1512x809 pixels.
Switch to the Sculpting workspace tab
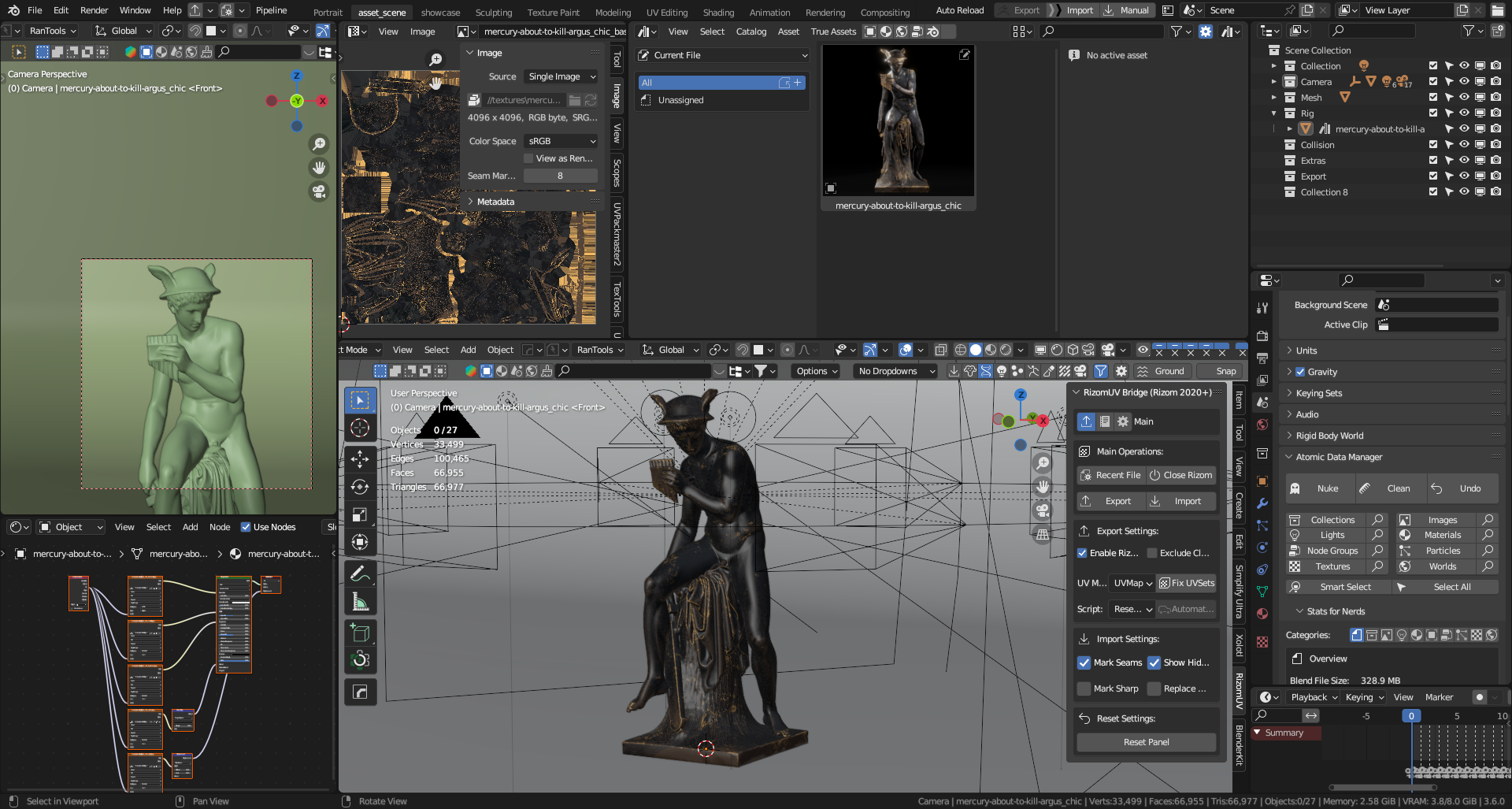(494, 13)
